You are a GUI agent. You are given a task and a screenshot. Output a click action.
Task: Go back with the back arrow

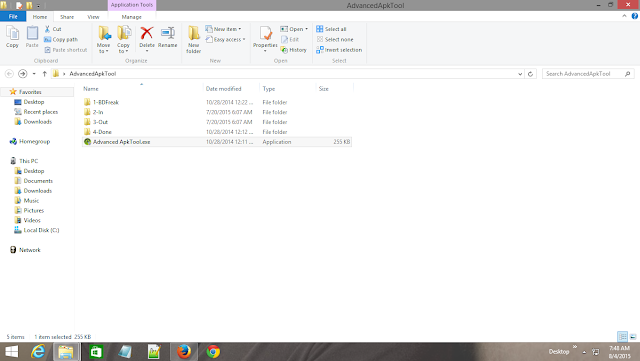9,74
